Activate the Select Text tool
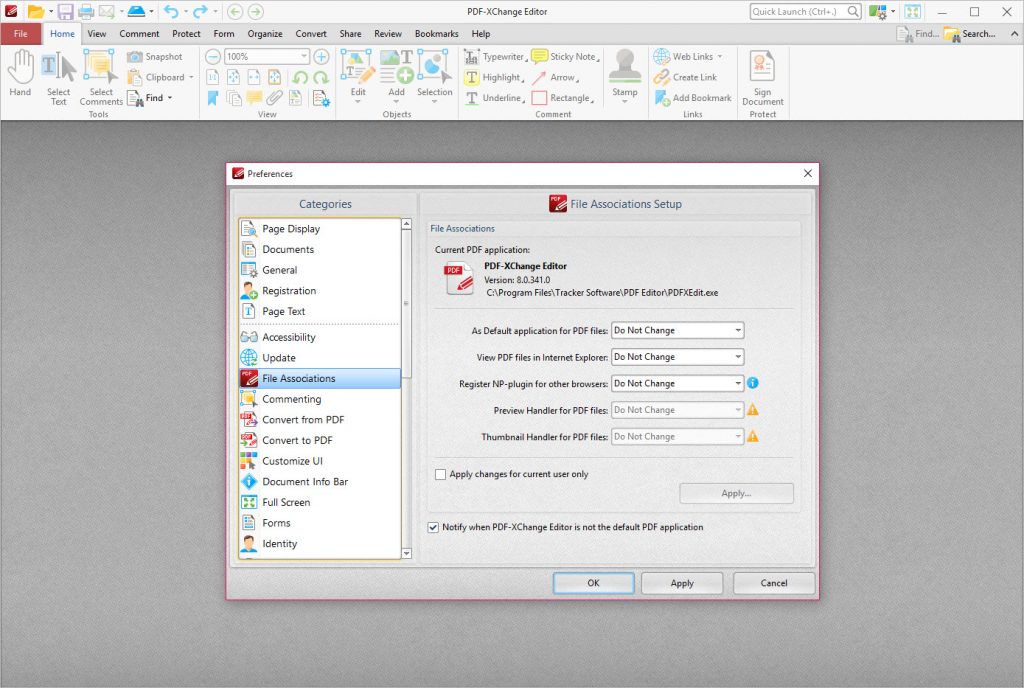1024x688 pixels. 58,78
